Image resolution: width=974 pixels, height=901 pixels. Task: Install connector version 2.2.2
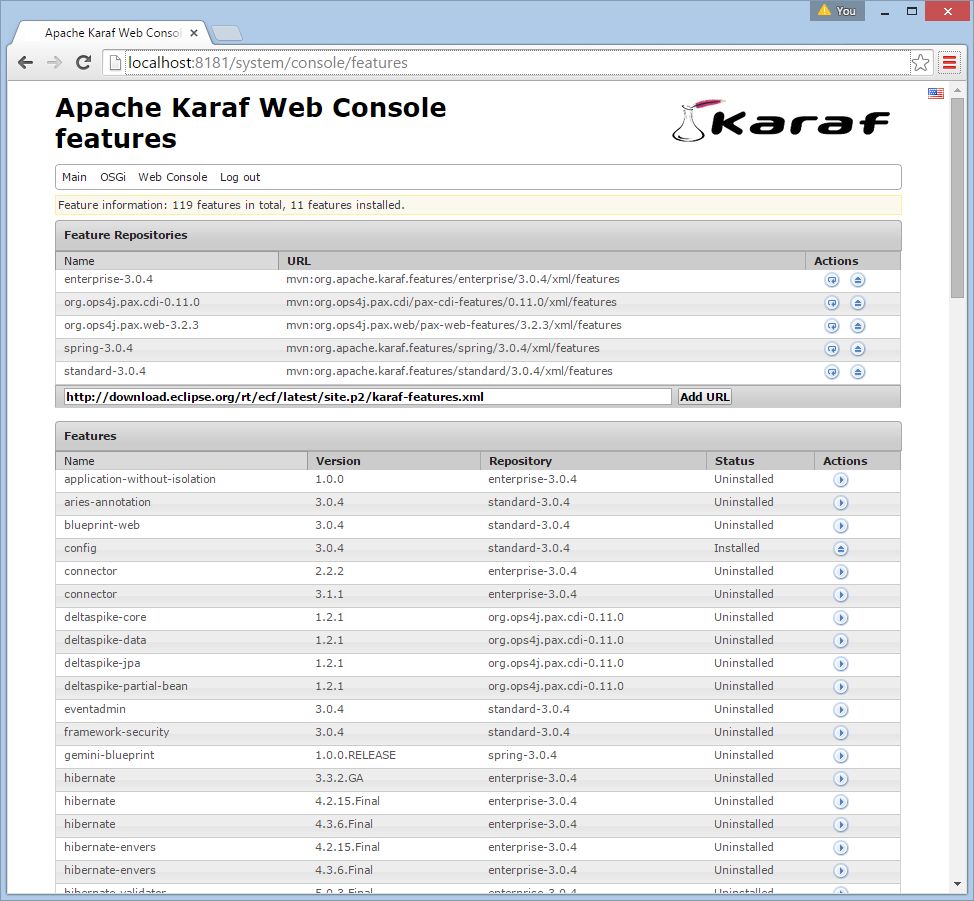point(840,572)
